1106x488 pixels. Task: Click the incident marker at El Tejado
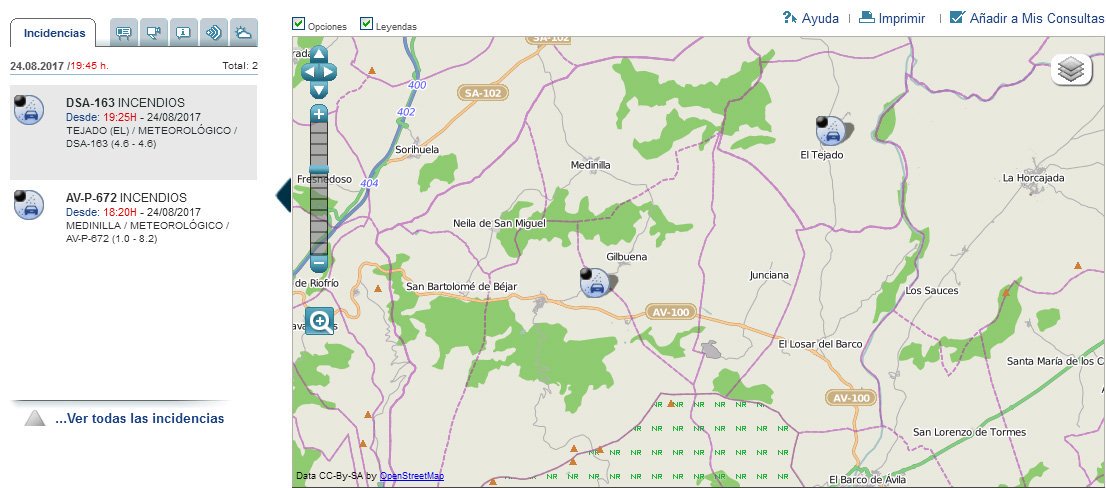tap(832, 130)
